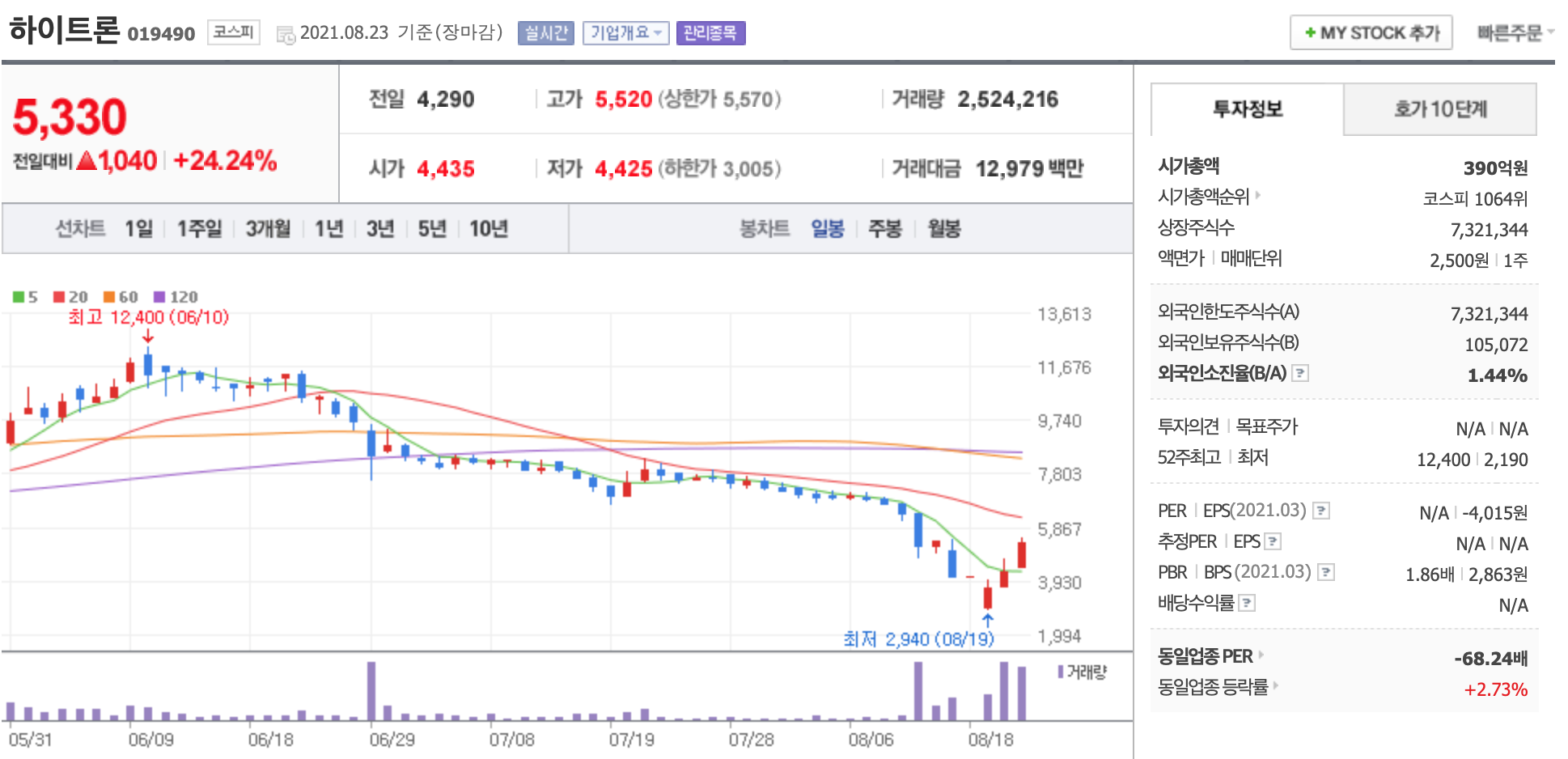Select the 1일 line chart period
Image resolution: width=1568 pixels, height=759 pixels.
point(138,229)
